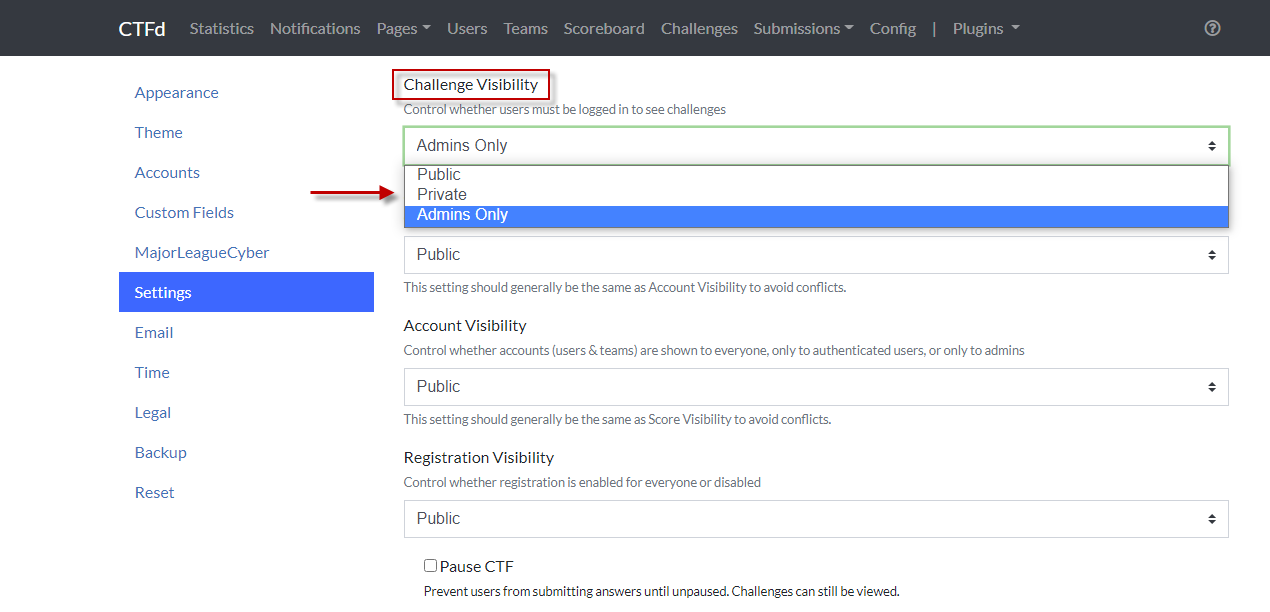Open the Registration Visibility dropdown

coord(815,519)
